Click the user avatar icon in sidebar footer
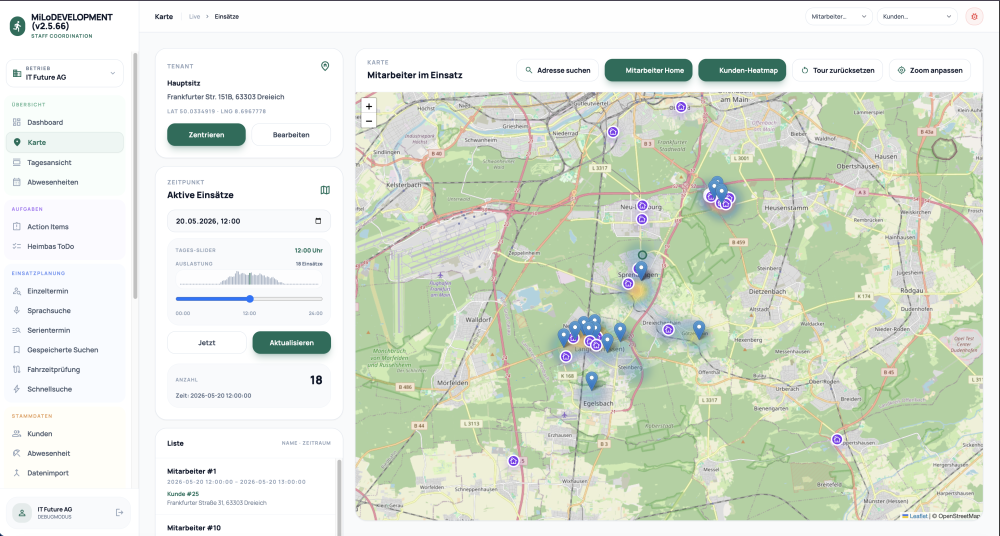1000x536 pixels. 22,512
